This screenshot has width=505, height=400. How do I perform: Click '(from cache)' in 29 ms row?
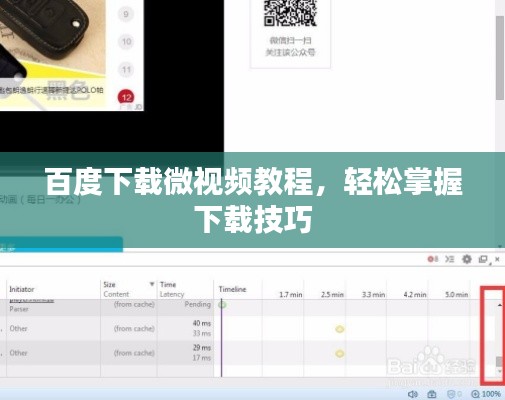click(134, 353)
